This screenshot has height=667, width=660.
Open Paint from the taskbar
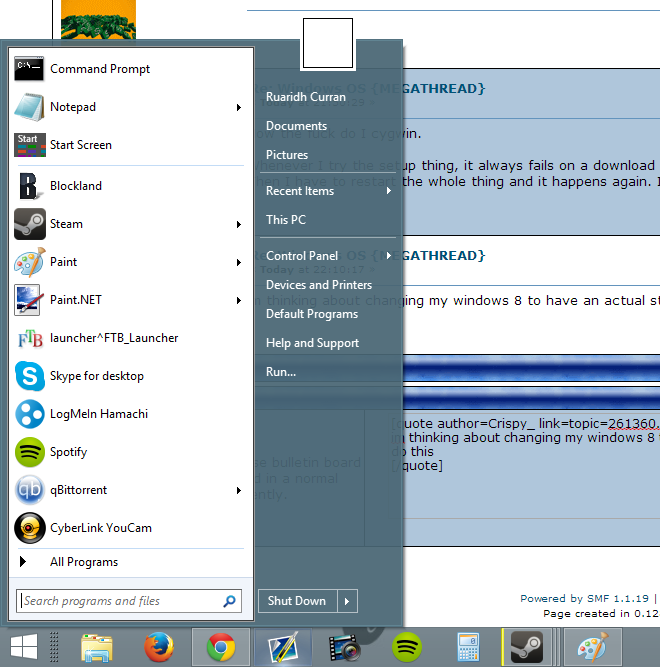593,647
